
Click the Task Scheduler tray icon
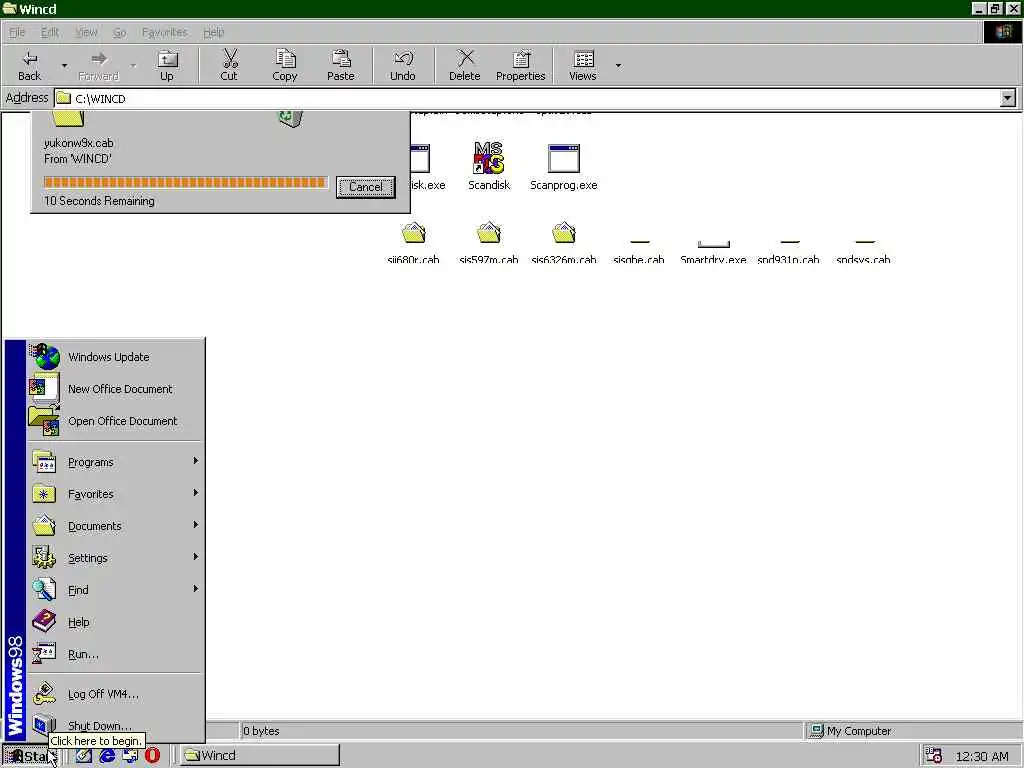coord(933,756)
